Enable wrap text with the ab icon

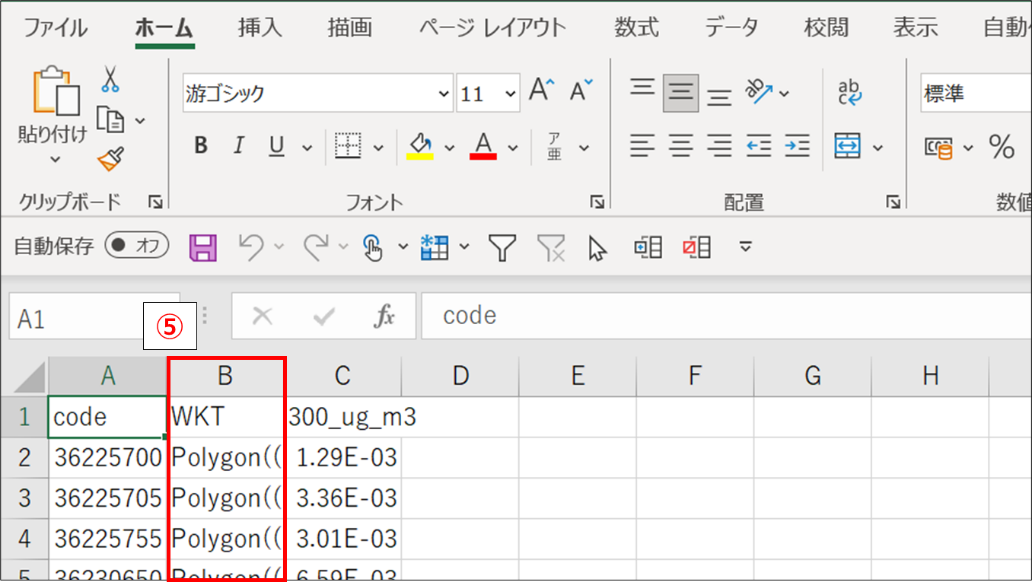851,91
